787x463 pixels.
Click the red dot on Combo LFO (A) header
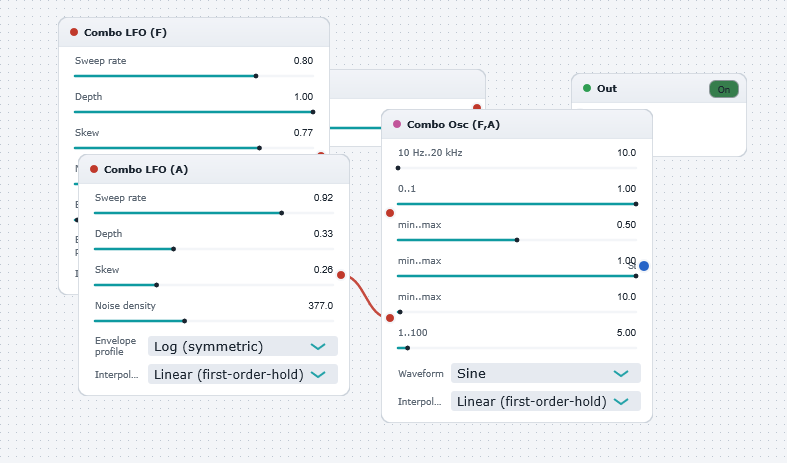(94, 169)
